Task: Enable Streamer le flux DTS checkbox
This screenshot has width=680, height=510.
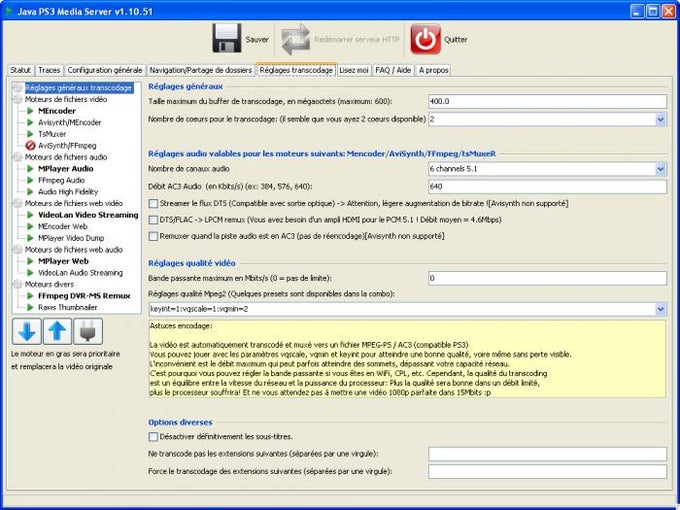Action: coord(153,203)
